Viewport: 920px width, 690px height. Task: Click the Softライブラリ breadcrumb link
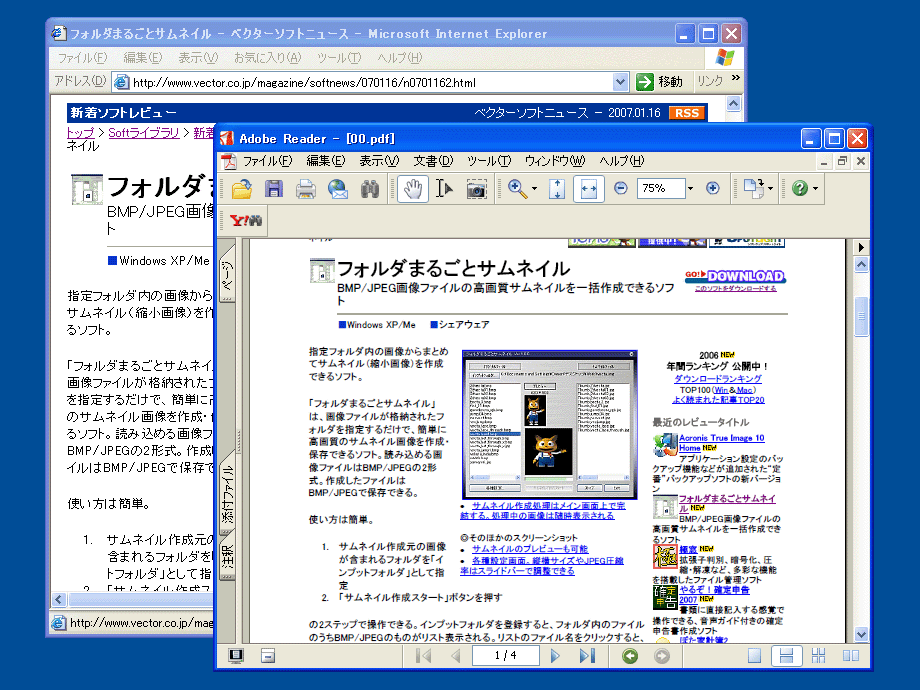pos(144,133)
